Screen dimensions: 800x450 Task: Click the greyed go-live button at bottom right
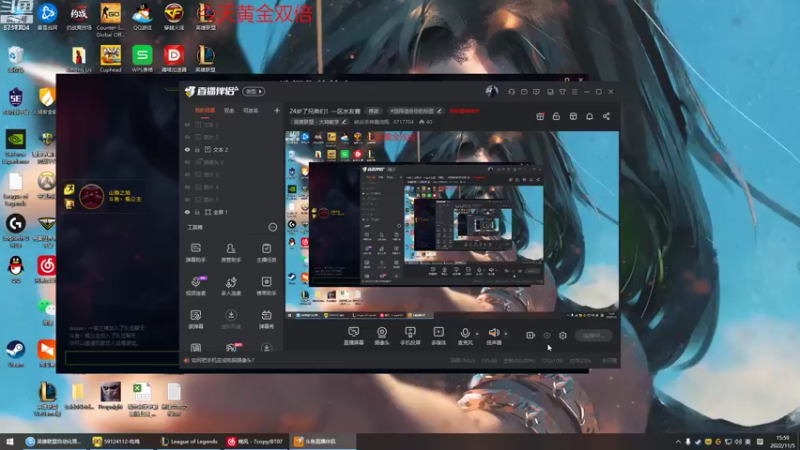pyautogui.click(x=593, y=335)
